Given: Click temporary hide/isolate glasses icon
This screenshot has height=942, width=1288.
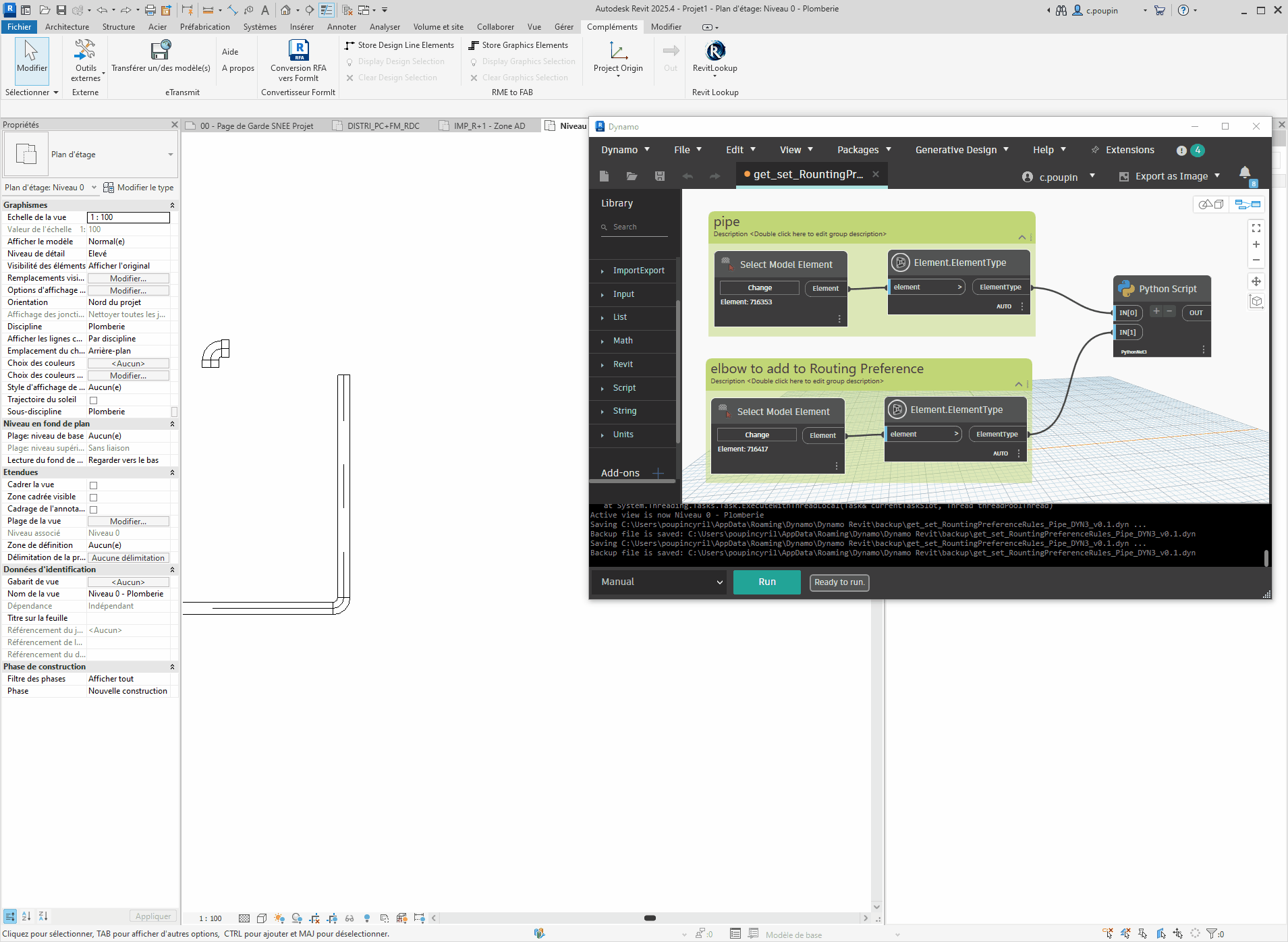Looking at the screenshot, I should [x=349, y=918].
